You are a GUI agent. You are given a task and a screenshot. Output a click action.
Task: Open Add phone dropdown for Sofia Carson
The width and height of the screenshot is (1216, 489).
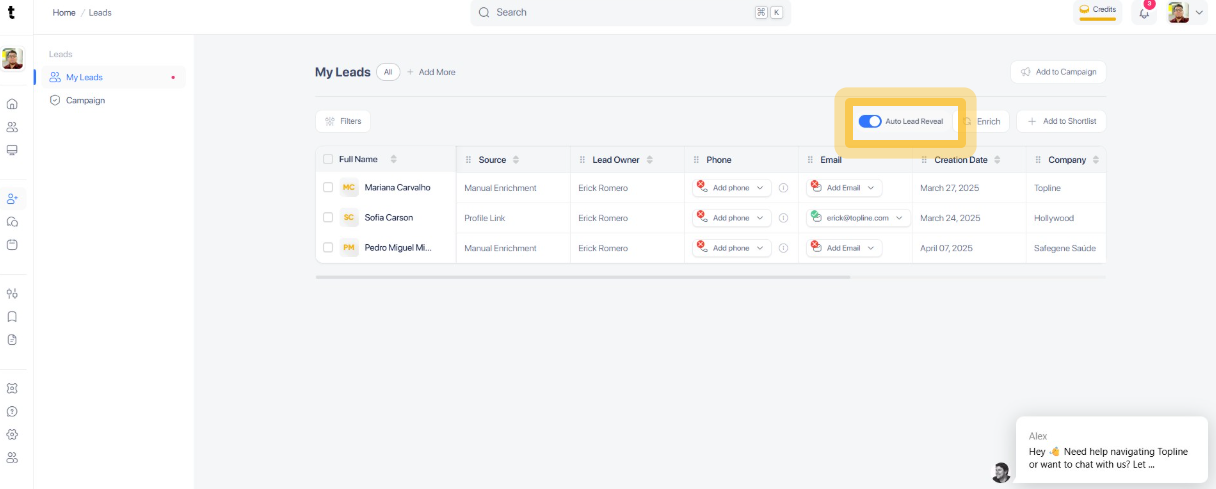point(732,218)
